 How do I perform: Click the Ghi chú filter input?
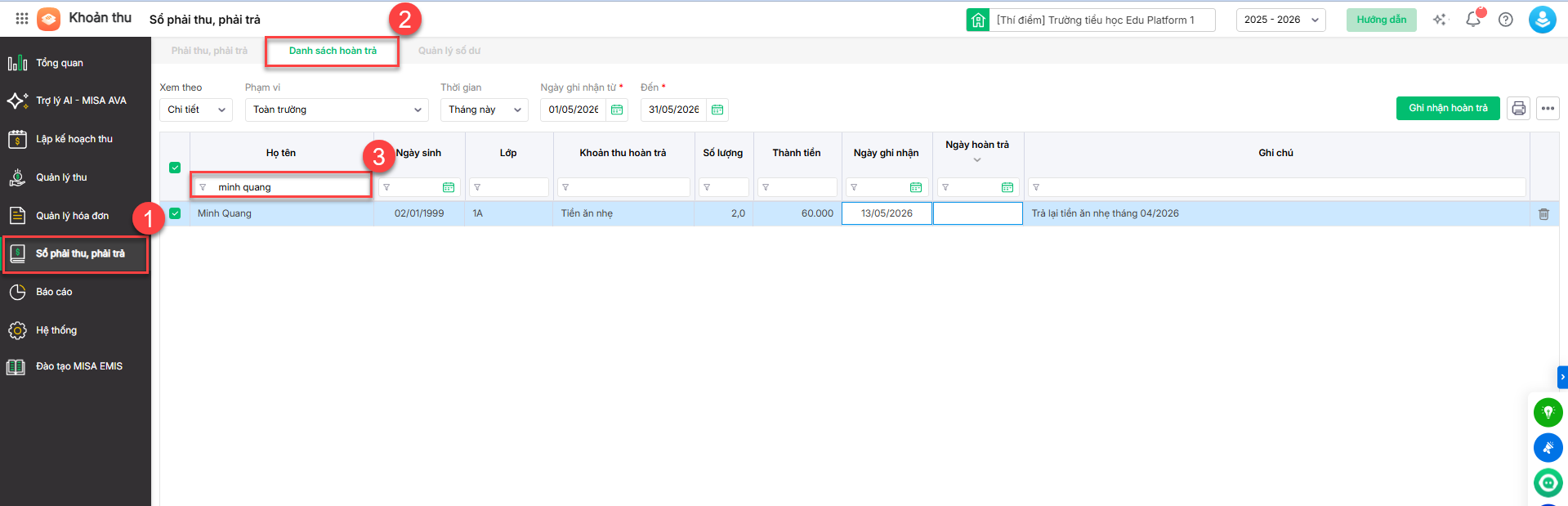coord(1276,187)
